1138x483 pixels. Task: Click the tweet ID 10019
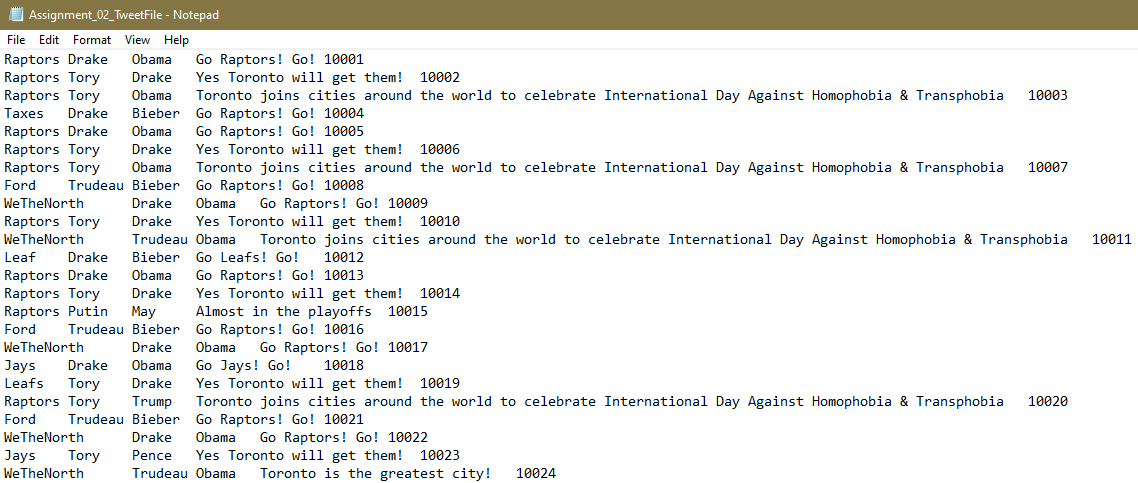440,384
